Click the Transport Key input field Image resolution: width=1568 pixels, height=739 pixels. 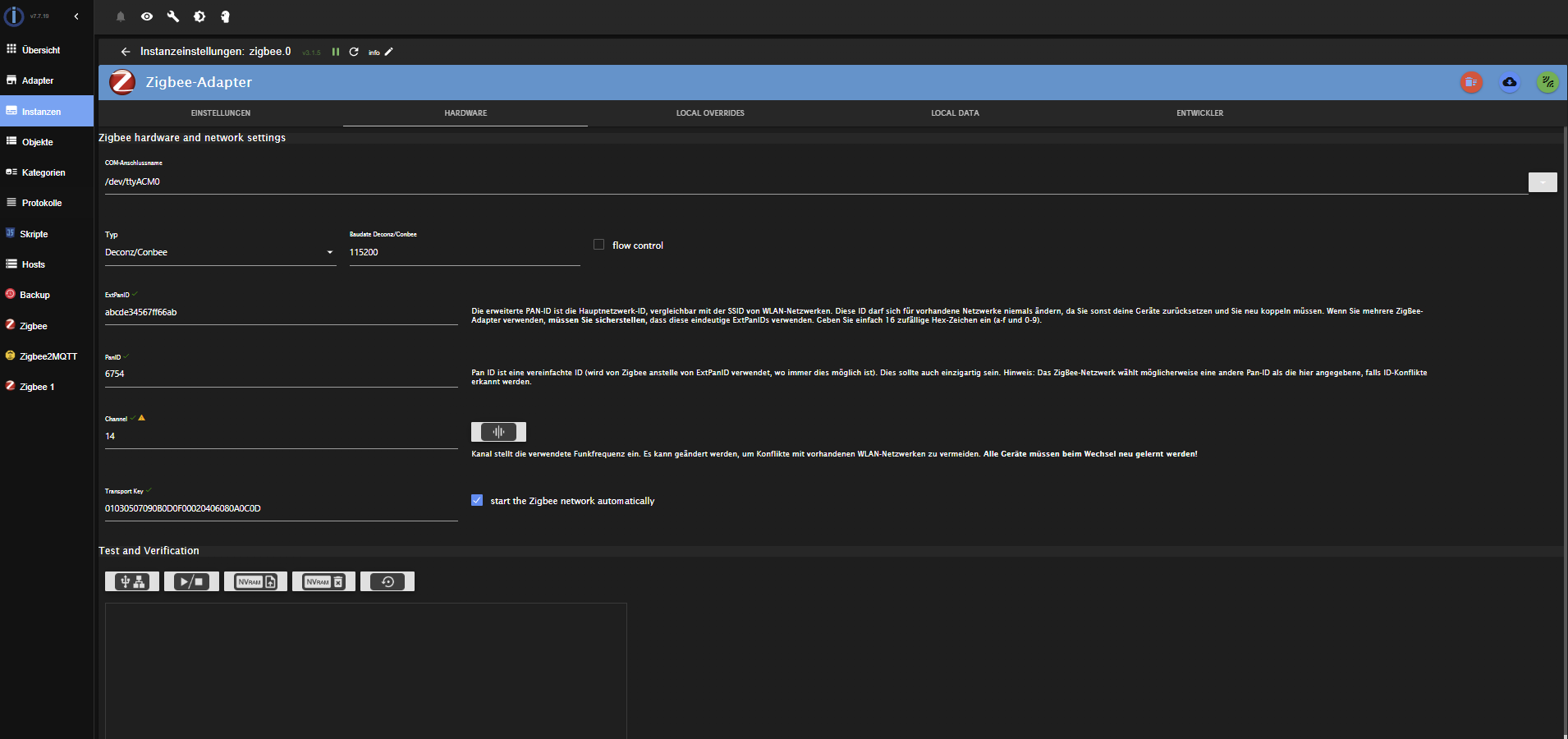pyautogui.click(x=282, y=509)
